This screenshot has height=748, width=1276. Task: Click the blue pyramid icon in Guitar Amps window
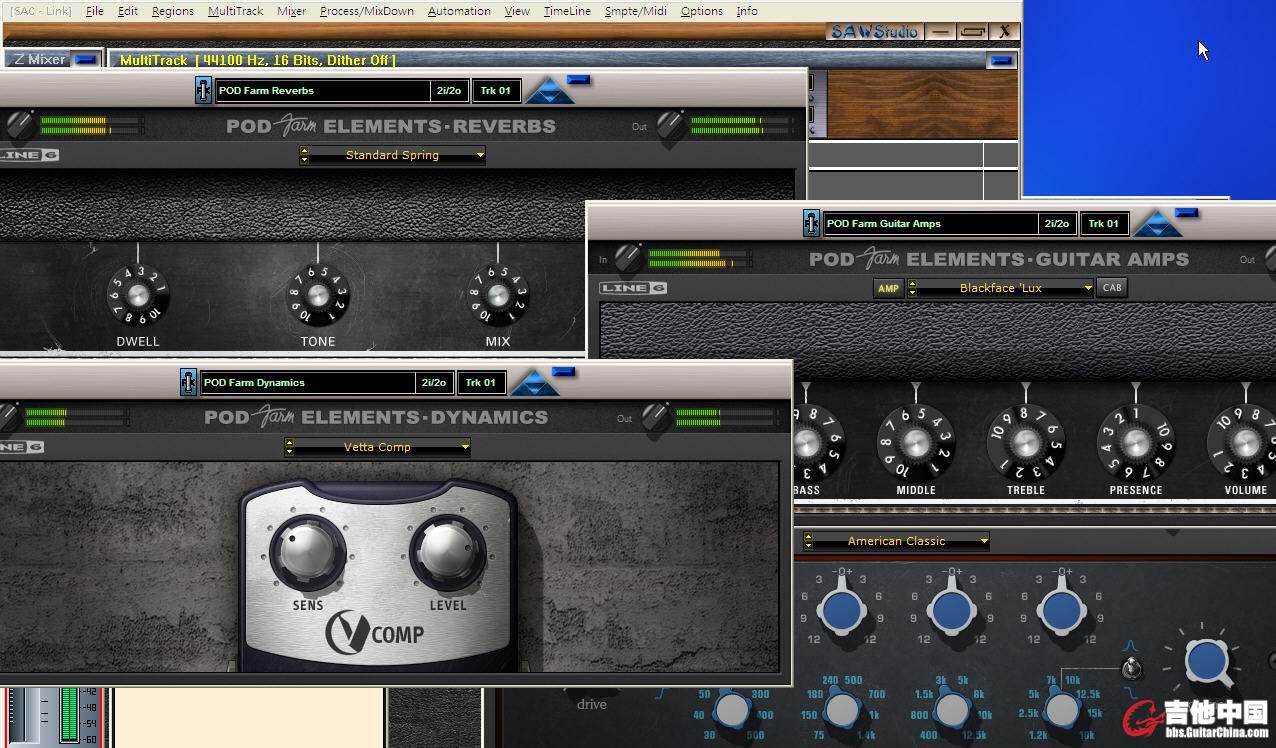pos(1158,224)
